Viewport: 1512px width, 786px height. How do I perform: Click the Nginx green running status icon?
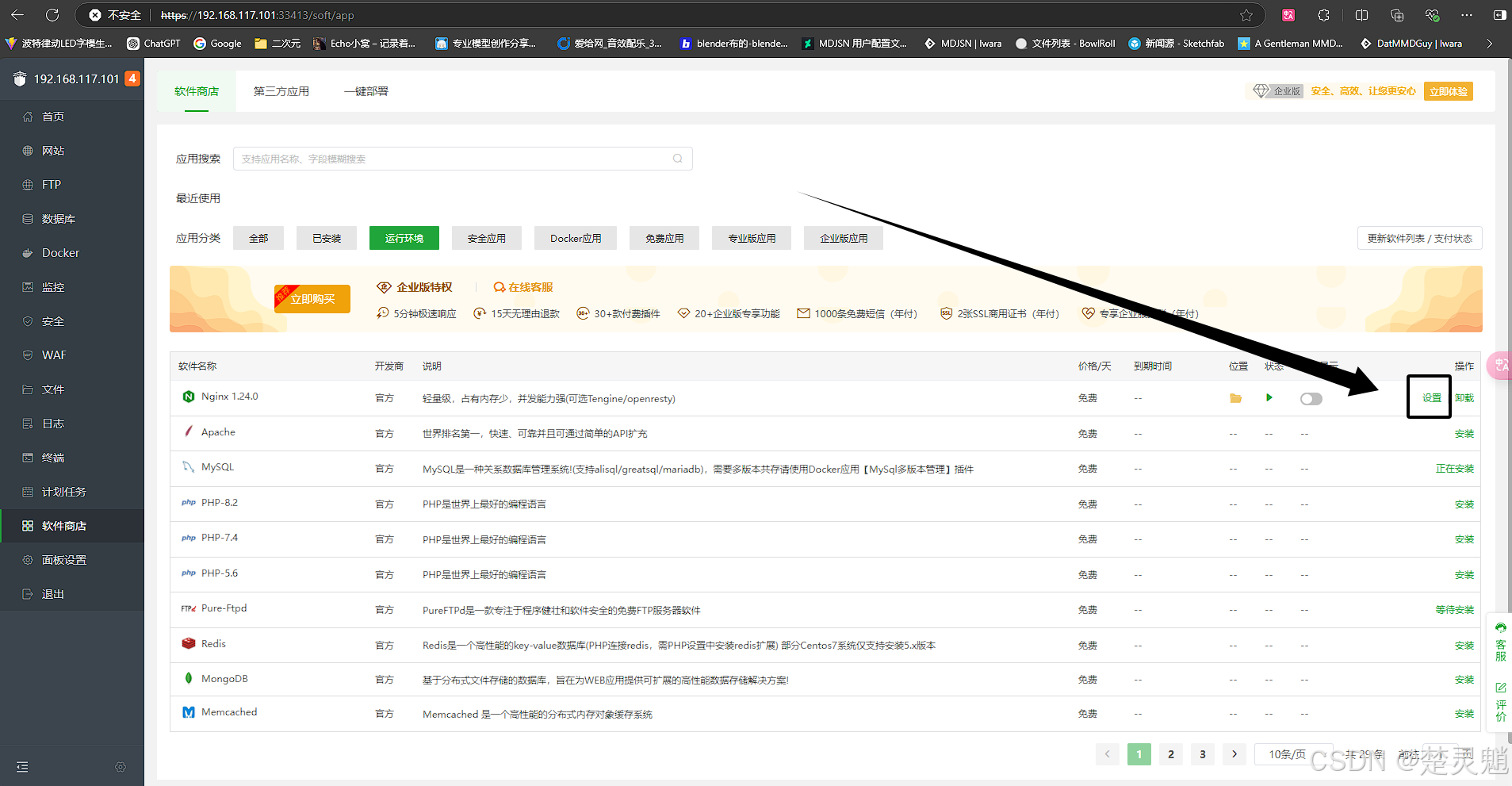pos(1269,397)
